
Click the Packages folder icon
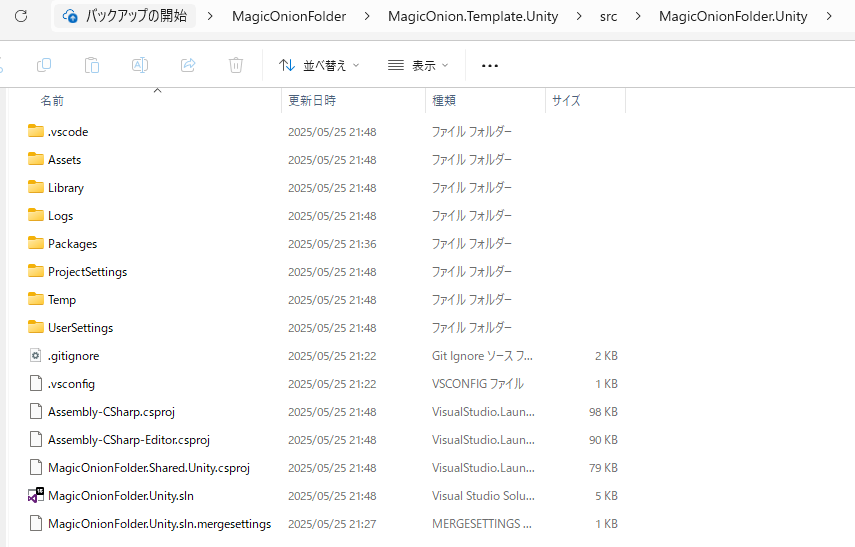click(35, 243)
